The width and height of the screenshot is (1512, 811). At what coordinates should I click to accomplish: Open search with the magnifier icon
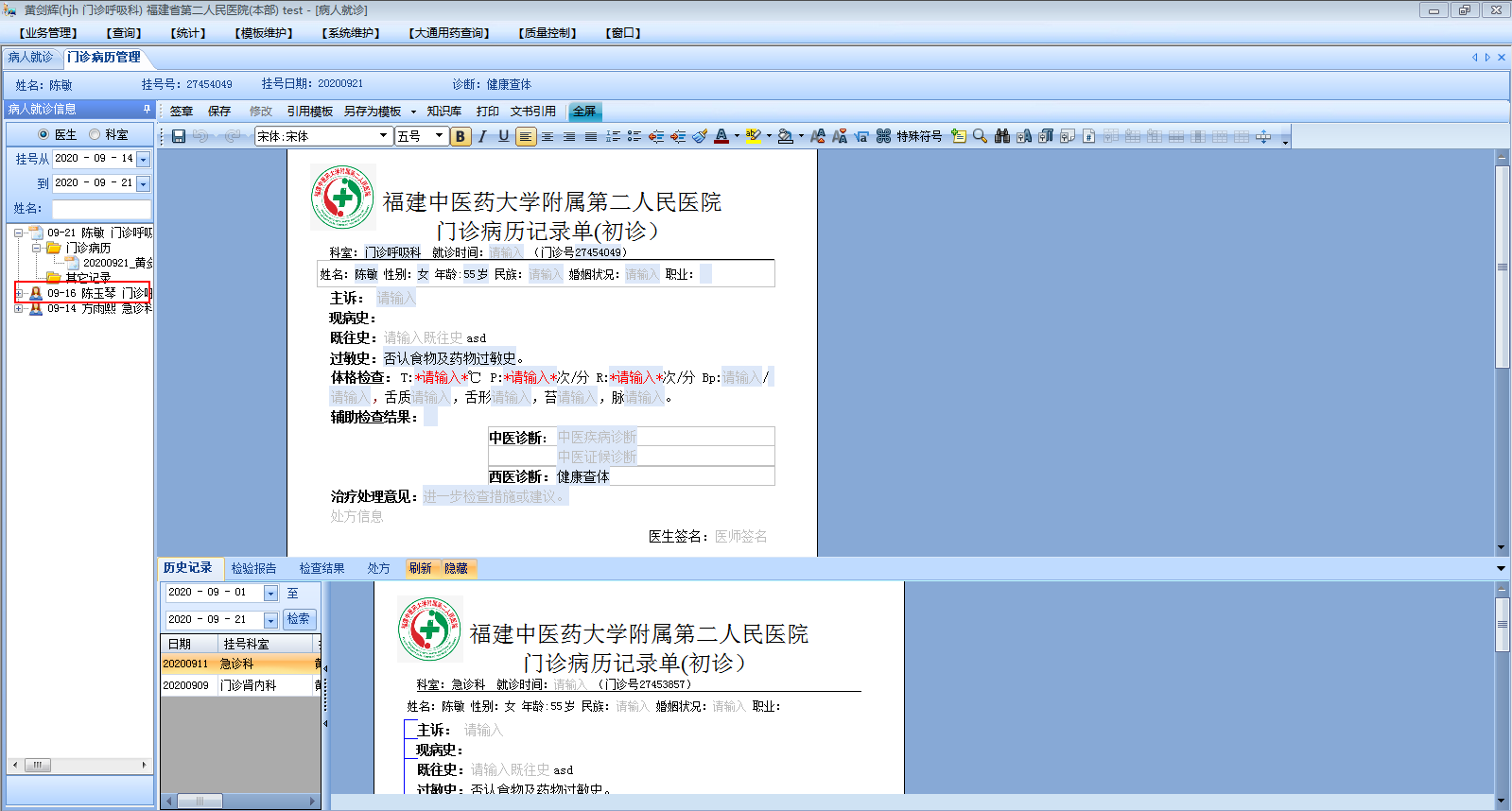(x=980, y=136)
